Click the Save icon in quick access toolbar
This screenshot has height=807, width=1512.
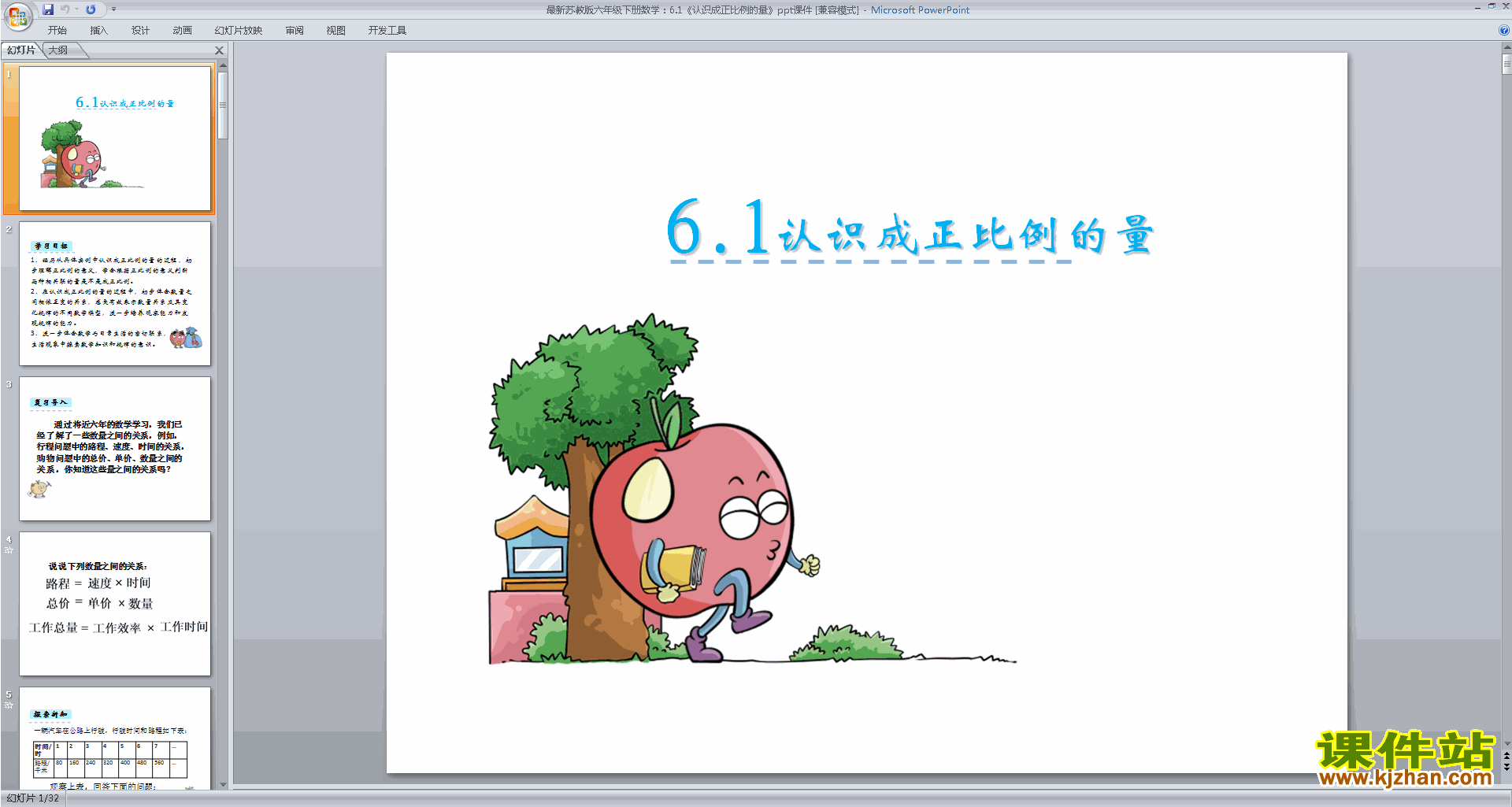[48, 9]
